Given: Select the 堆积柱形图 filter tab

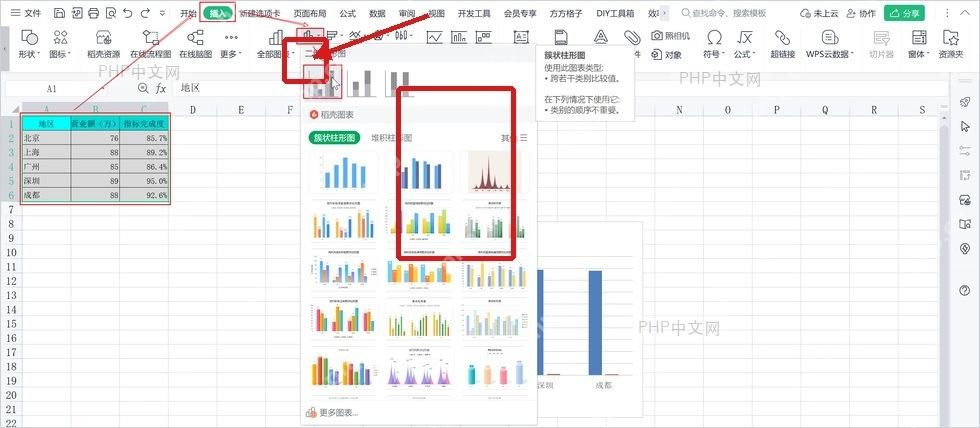Looking at the screenshot, I should (392, 137).
